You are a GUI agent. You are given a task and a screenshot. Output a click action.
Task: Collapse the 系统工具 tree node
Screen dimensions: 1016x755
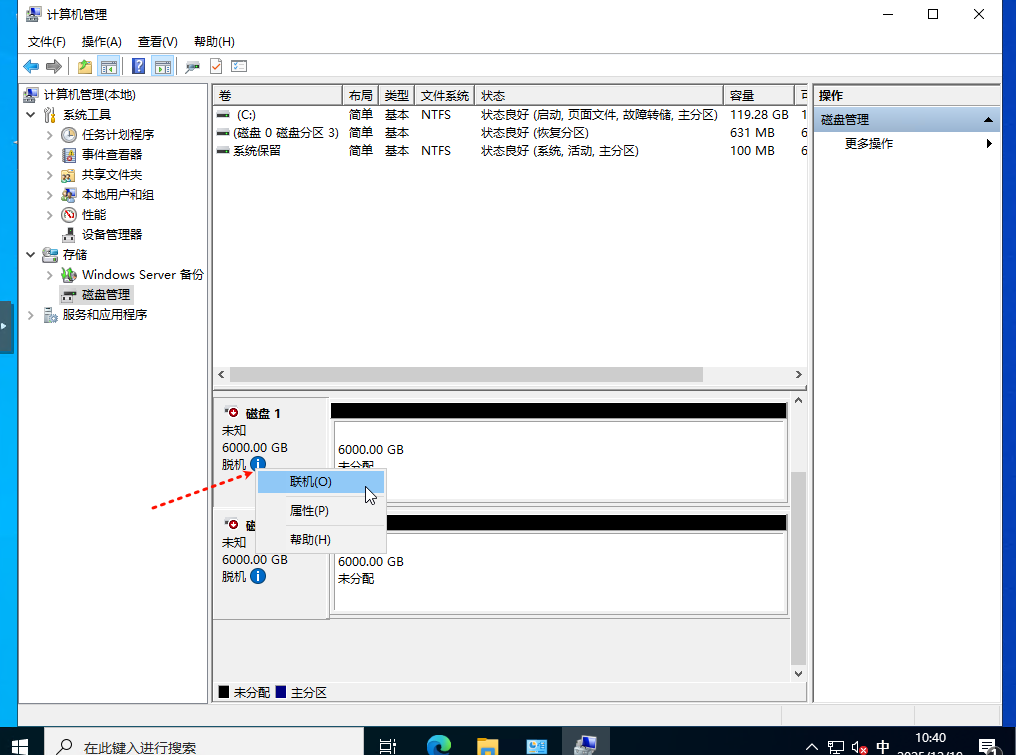(x=32, y=115)
